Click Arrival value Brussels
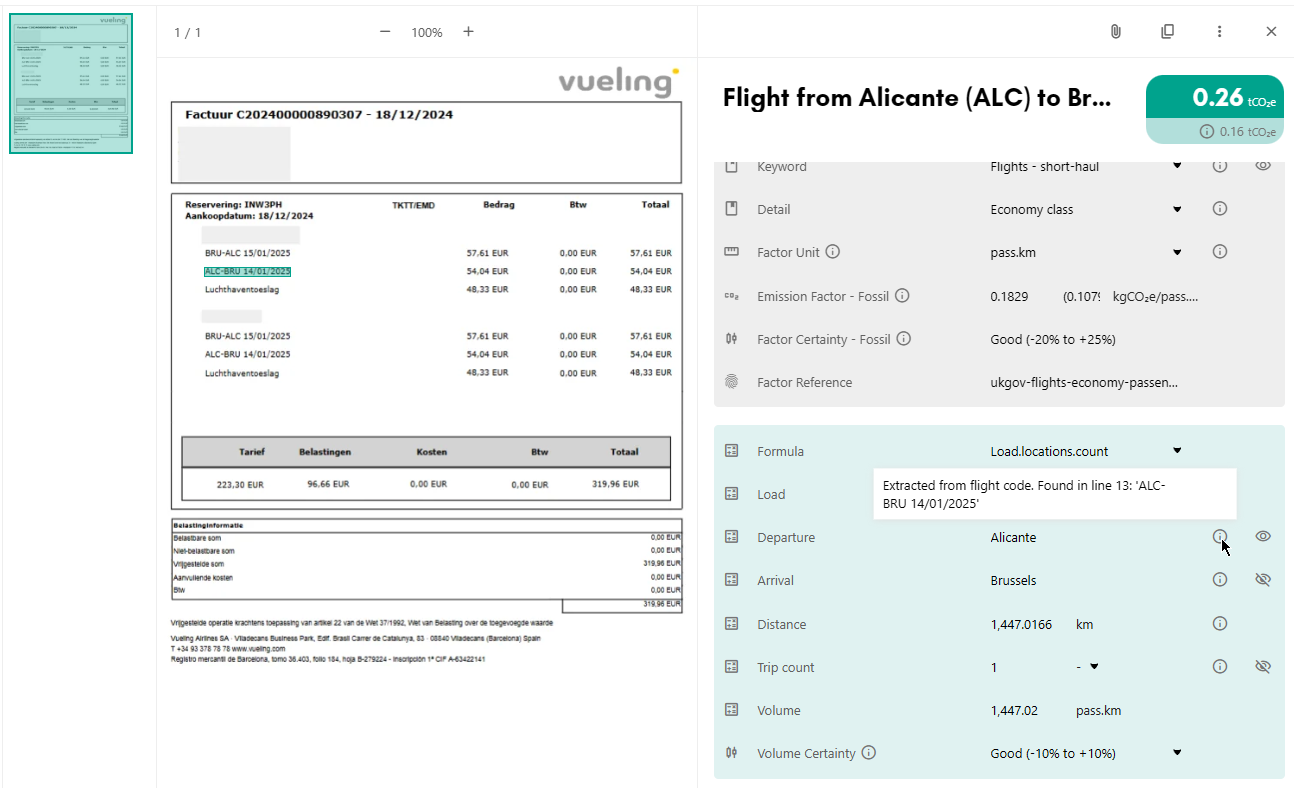Screen dimensions: 1294x788 (x=1013, y=581)
